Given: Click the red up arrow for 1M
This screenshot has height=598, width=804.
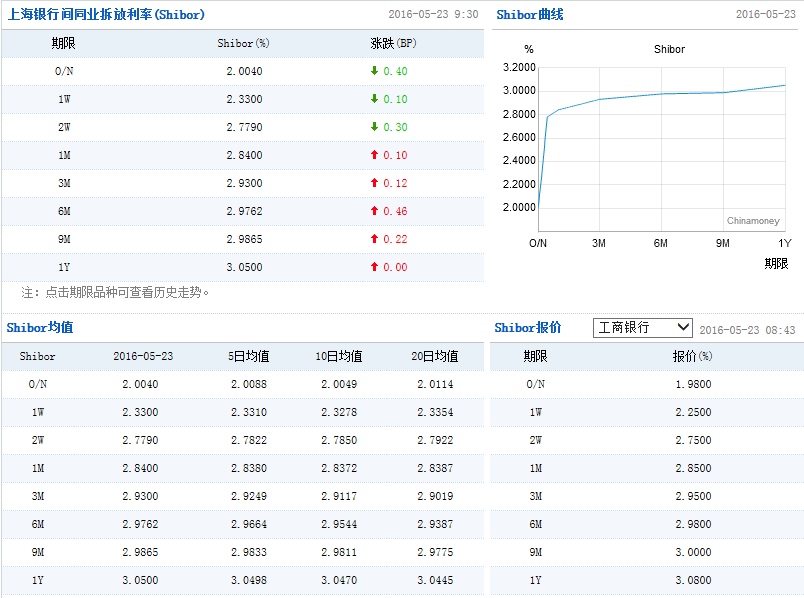Looking at the screenshot, I should [x=374, y=155].
